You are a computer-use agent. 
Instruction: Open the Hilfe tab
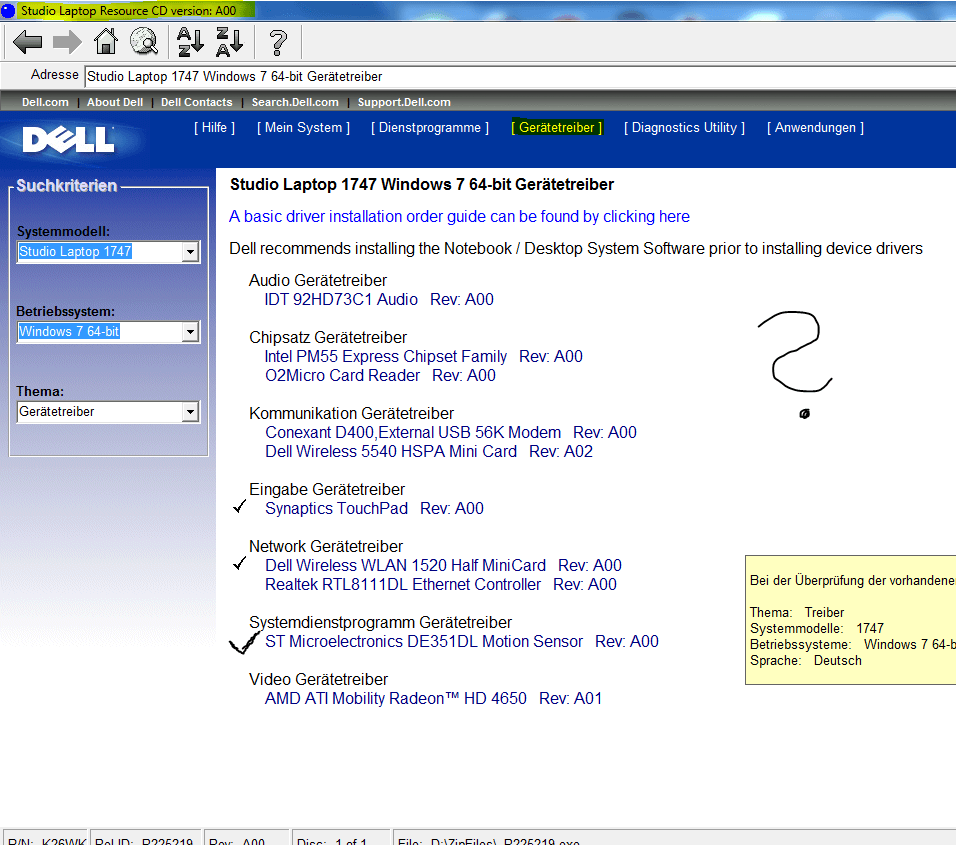215,127
